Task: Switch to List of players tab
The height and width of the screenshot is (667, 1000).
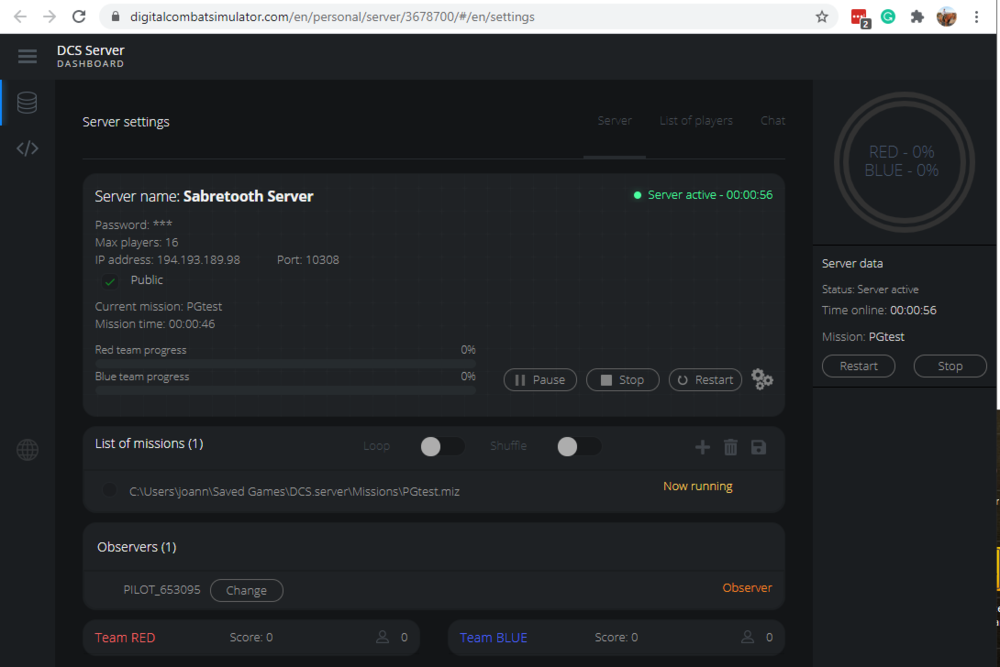Action: click(x=696, y=121)
